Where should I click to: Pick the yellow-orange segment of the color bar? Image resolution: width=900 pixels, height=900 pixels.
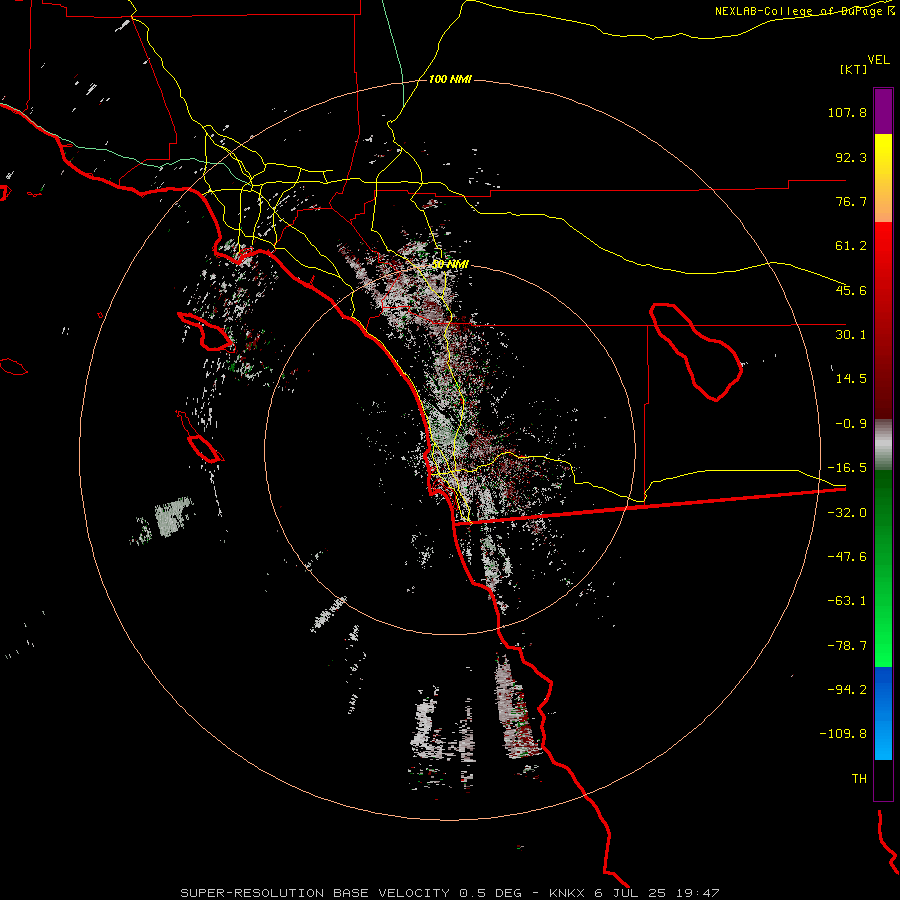pyautogui.click(x=883, y=178)
